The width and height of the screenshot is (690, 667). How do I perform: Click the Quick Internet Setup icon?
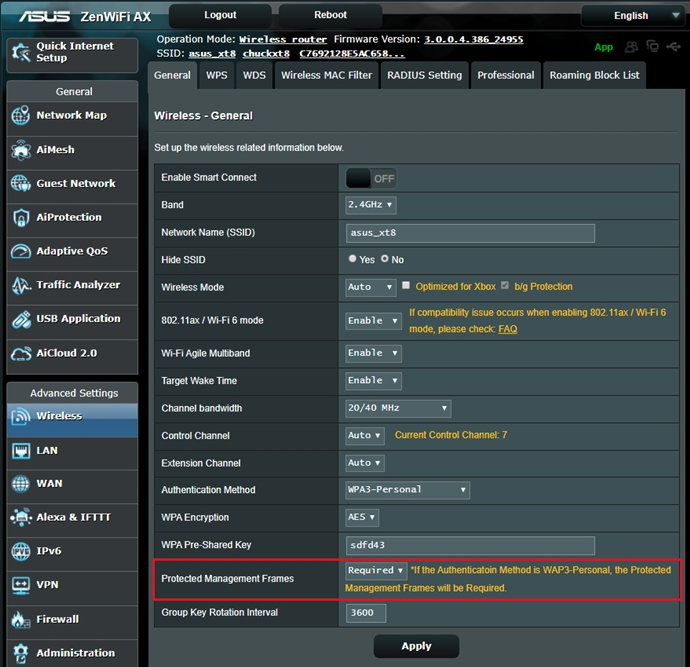pyautogui.click(x=21, y=52)
